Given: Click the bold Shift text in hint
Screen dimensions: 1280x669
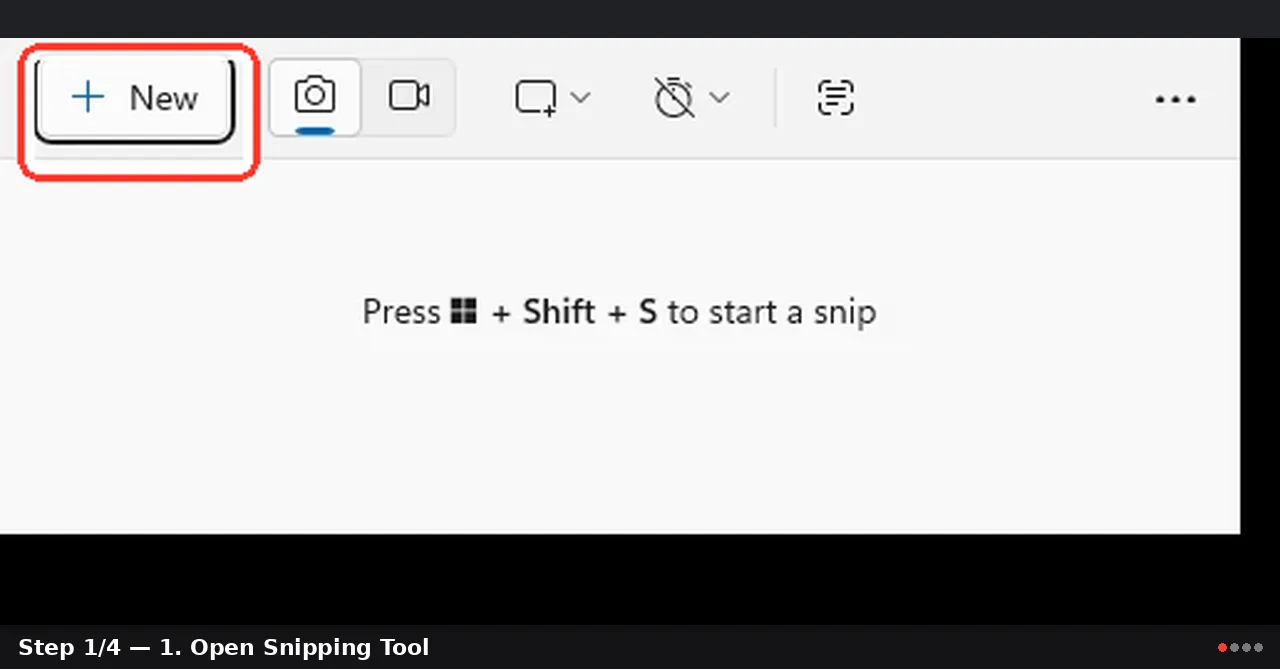Looking at the screenshot, I should 559,312.
